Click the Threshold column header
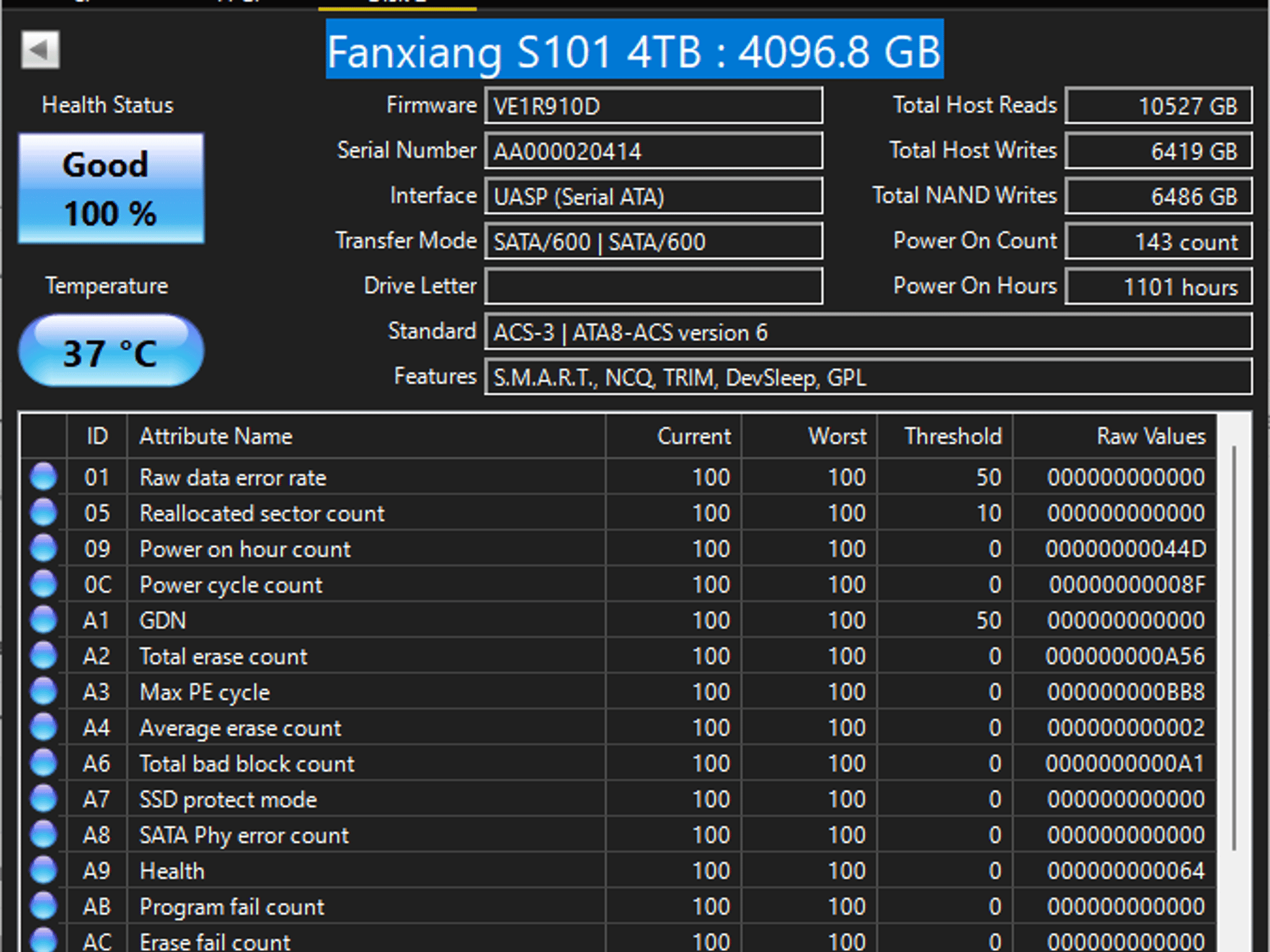Viewport: 1270px width, 952px height. (945, 436)
